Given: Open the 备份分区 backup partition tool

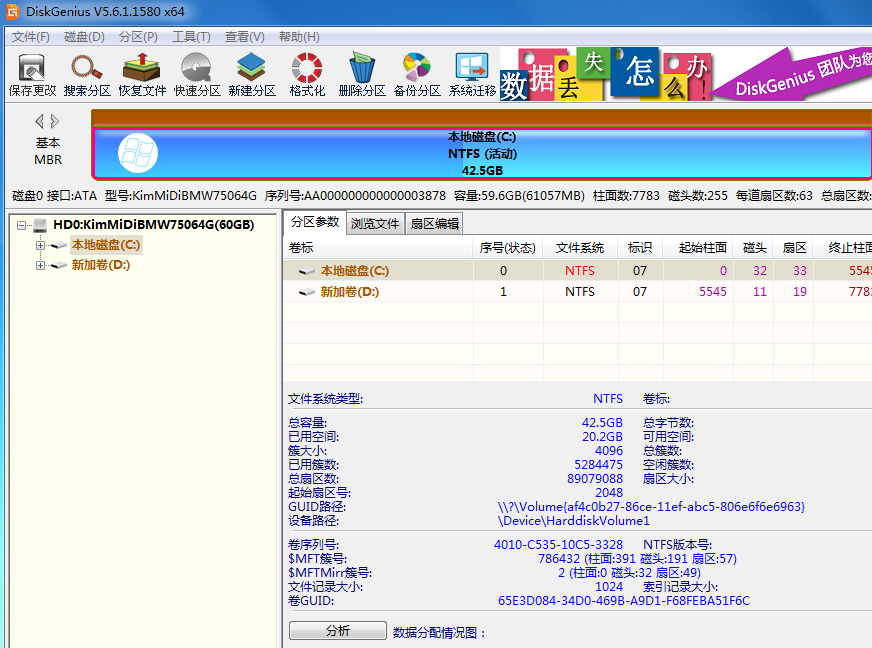Looking at the screenshot, I should 417,75.
